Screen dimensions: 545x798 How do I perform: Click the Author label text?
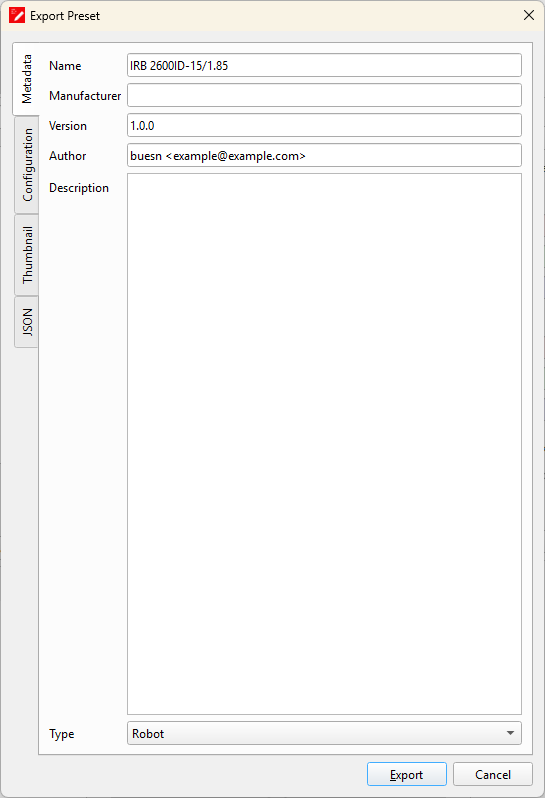point(68,156)
